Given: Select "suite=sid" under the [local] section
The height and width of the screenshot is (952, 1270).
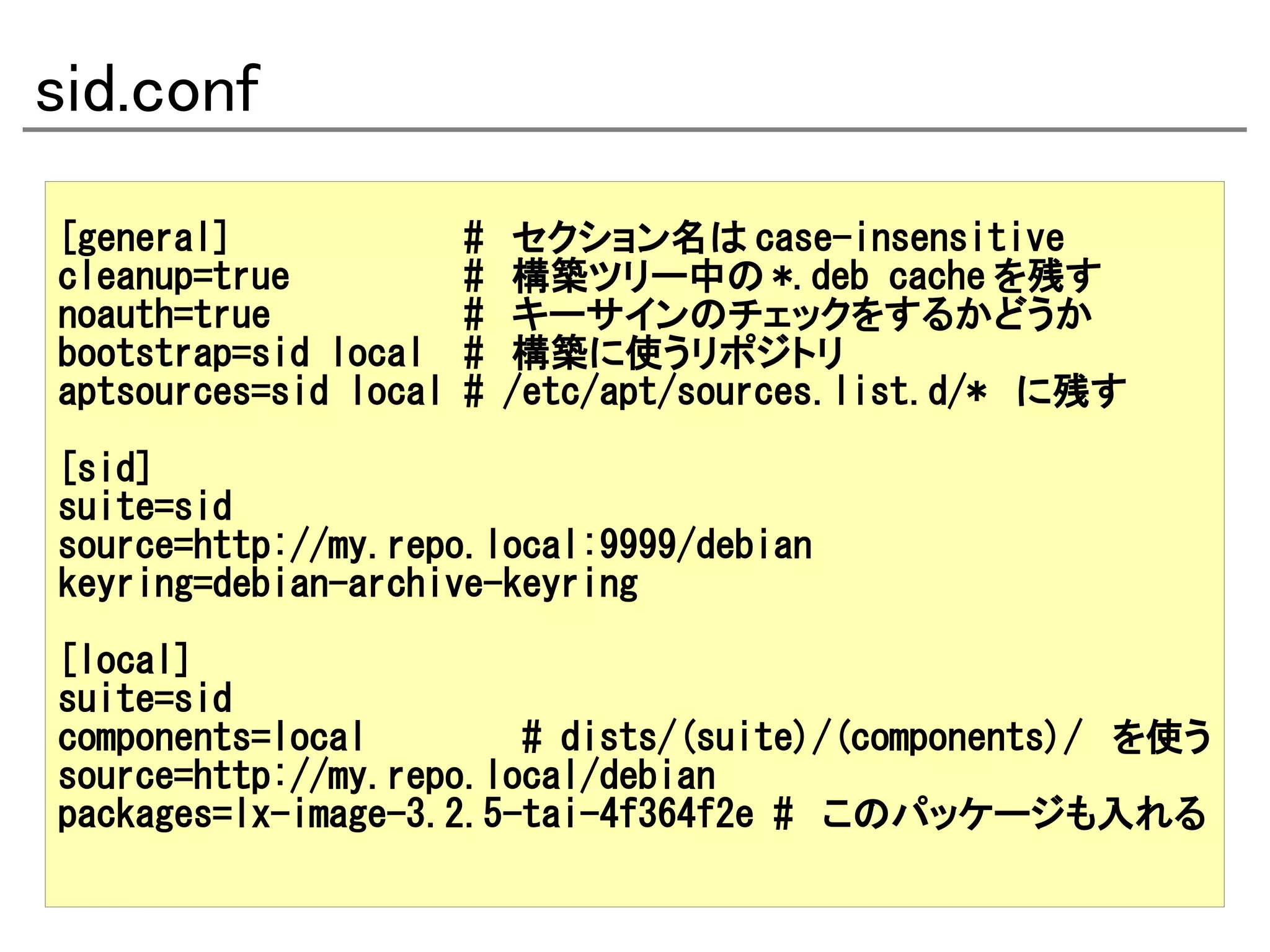Looking at the screenshot, I should (x=144, y=698).
